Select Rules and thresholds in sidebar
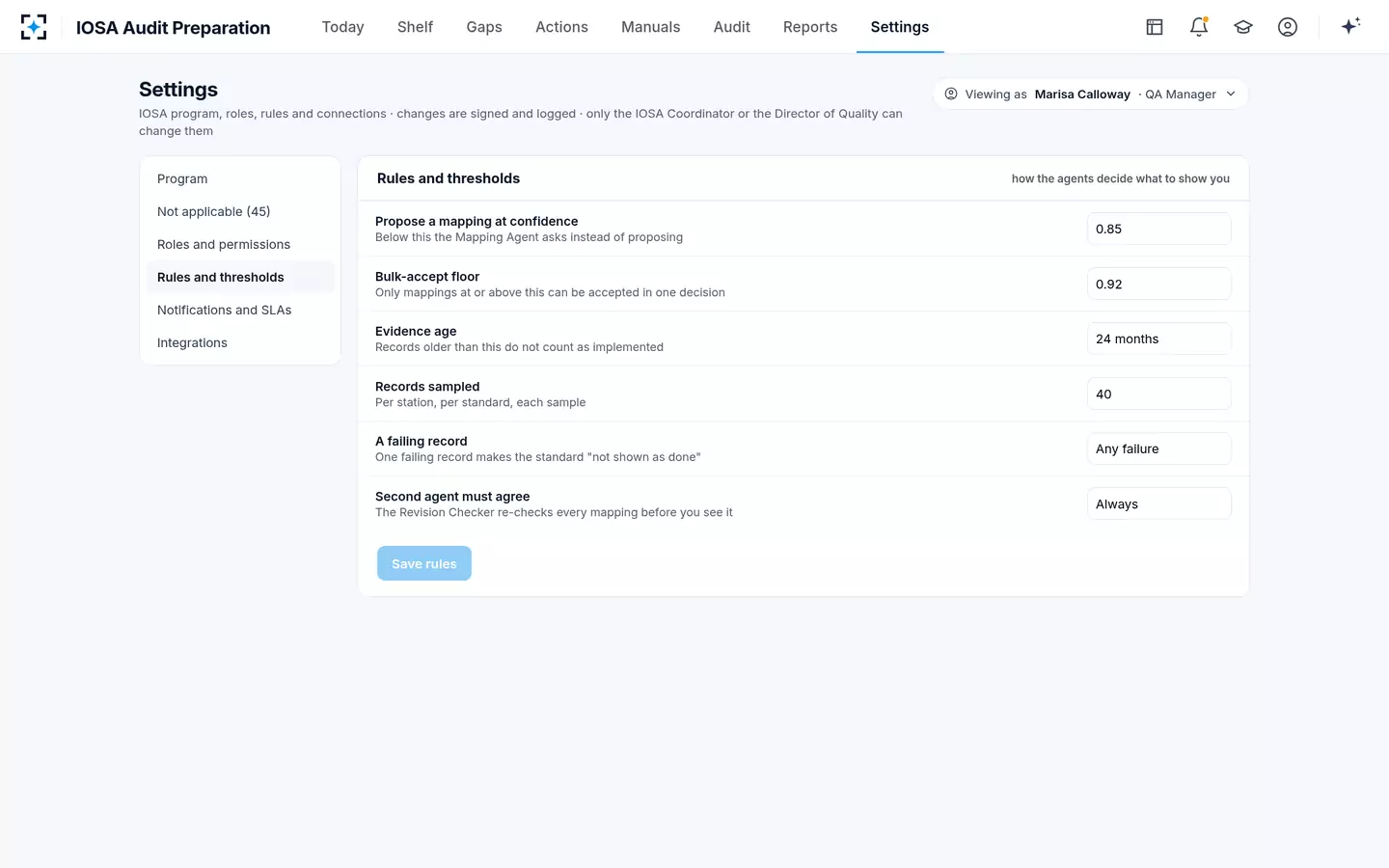 240,278
